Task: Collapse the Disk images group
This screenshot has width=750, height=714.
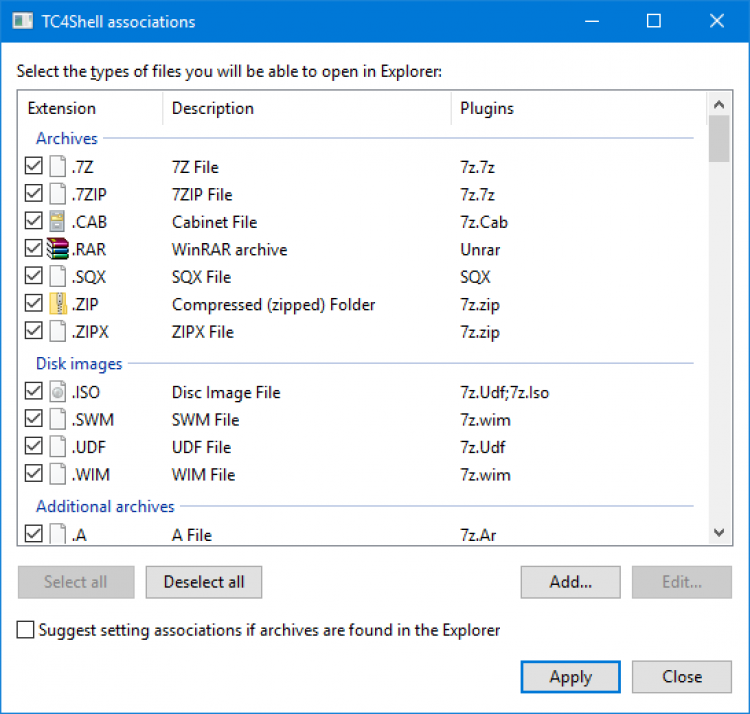Action: coord(79,364)
